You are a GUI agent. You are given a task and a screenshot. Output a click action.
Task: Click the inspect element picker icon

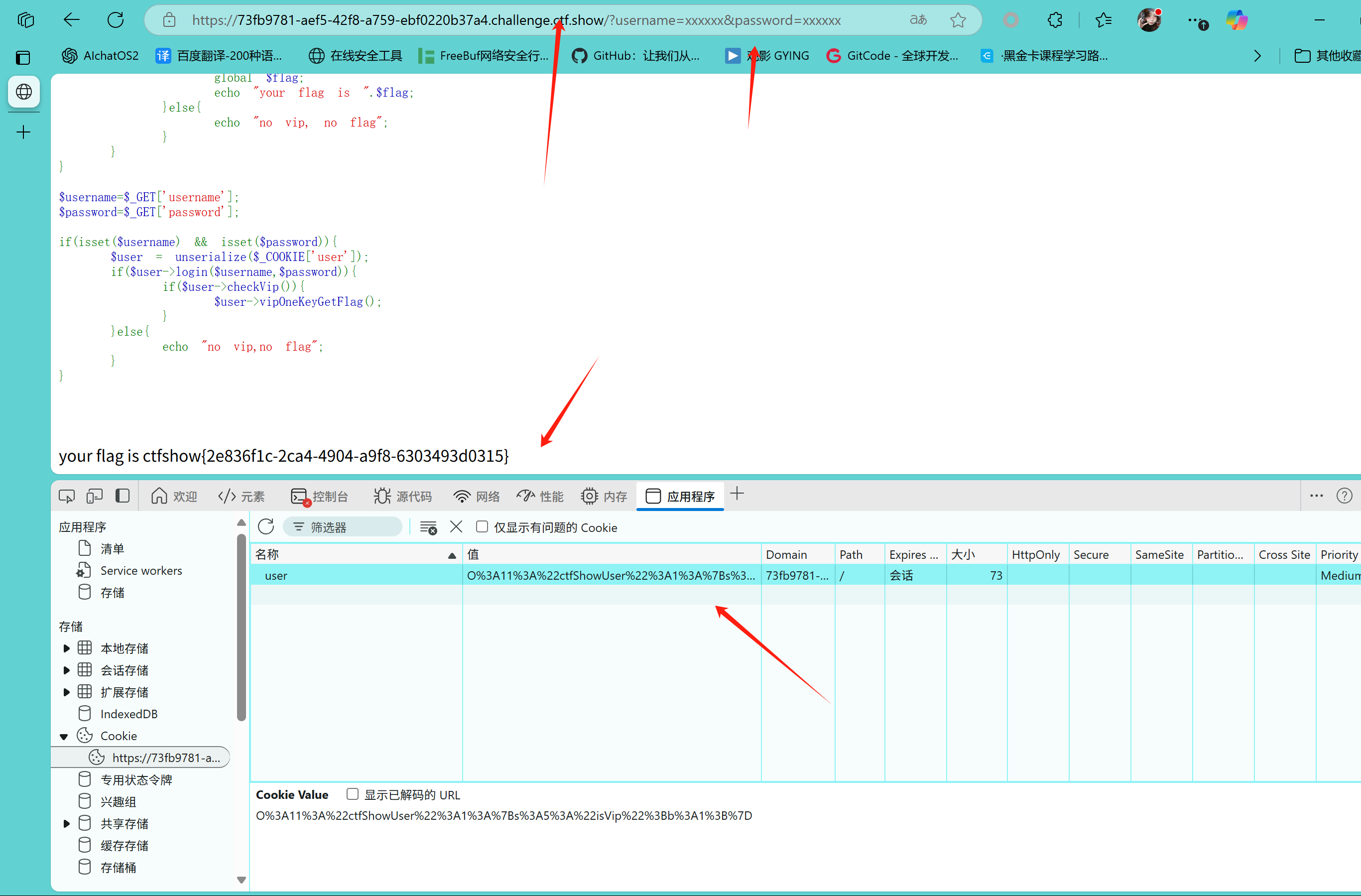point(67,496)
